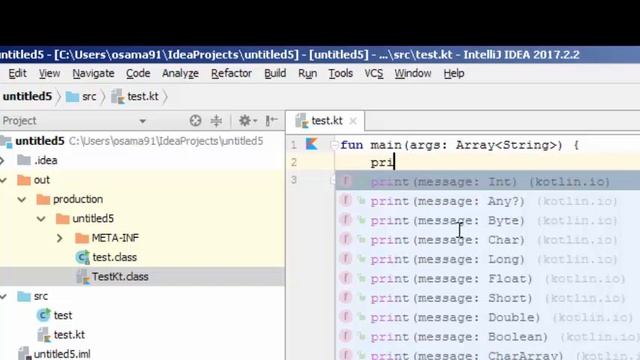The image size is (640, 360).
Task: Open the Run menu
Action: (x=307, y=73)
